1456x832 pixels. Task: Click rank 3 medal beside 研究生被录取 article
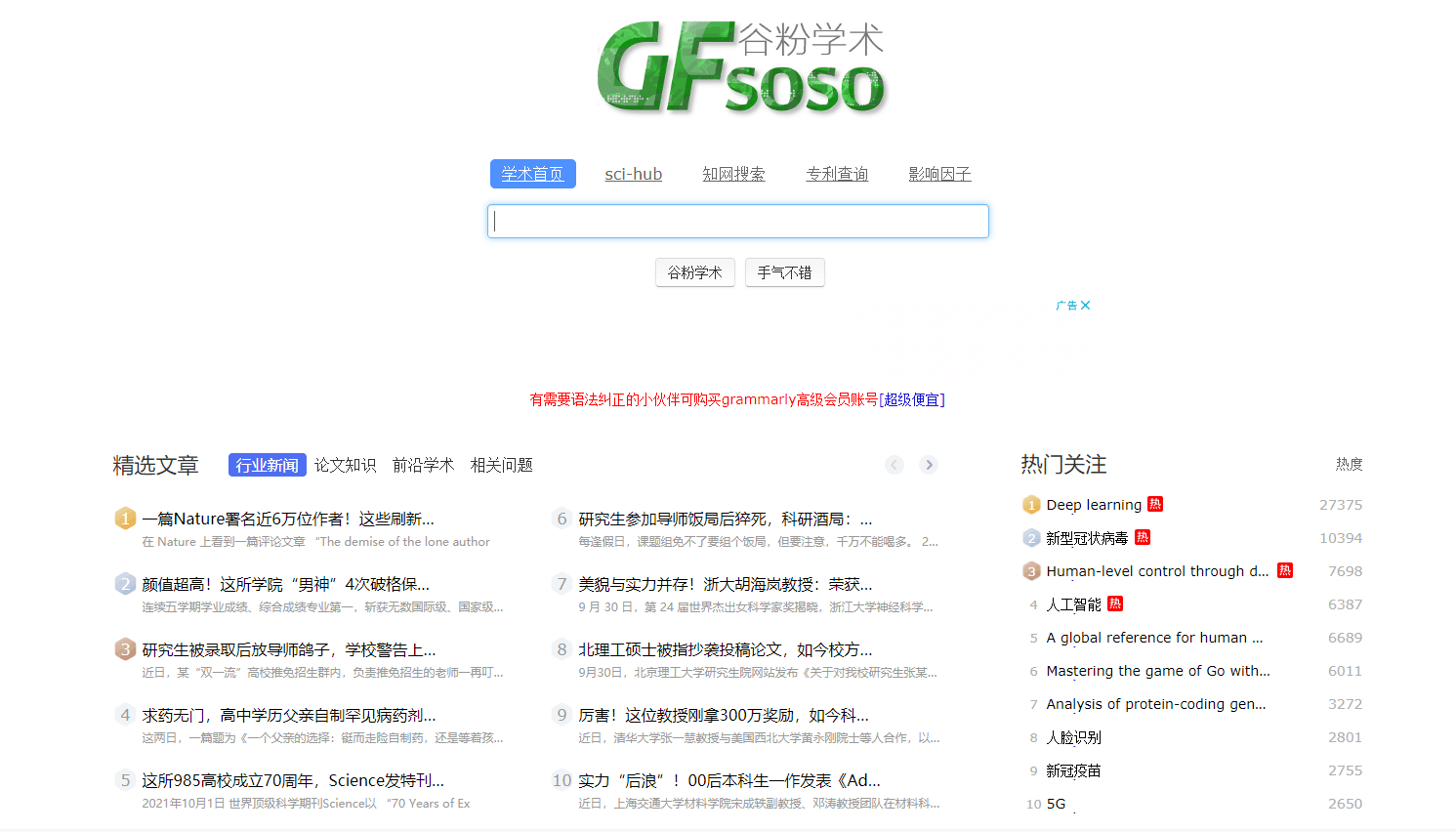coord(125,649)
